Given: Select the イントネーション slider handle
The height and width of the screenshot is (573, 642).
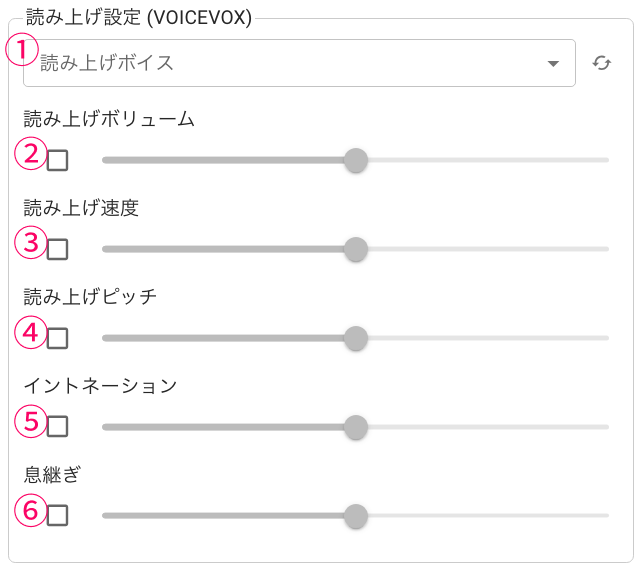Looking at the screenshot, I should coord(356,427).
